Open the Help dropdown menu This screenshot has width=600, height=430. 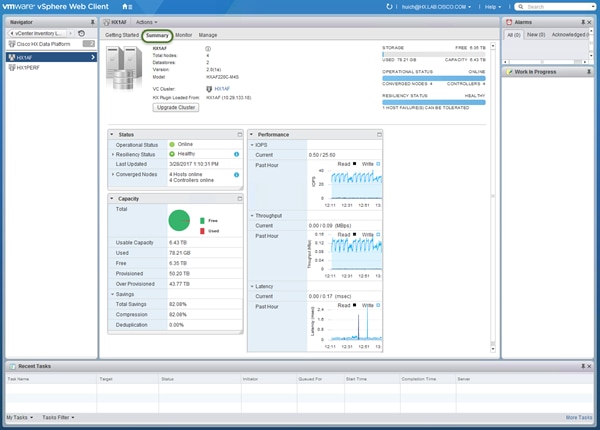pos(492,7)
